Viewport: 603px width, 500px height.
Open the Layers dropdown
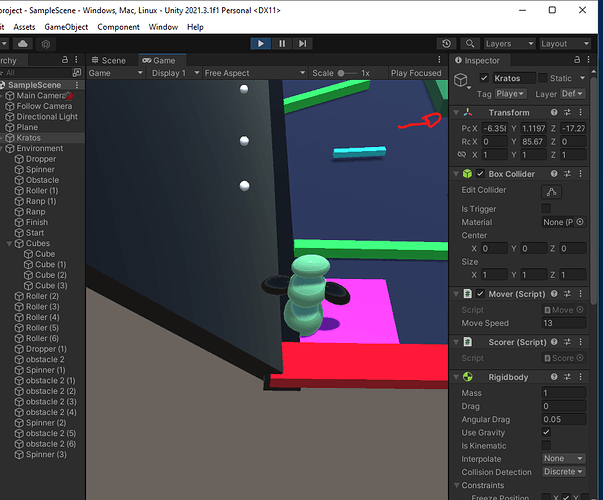pos(509,44)
